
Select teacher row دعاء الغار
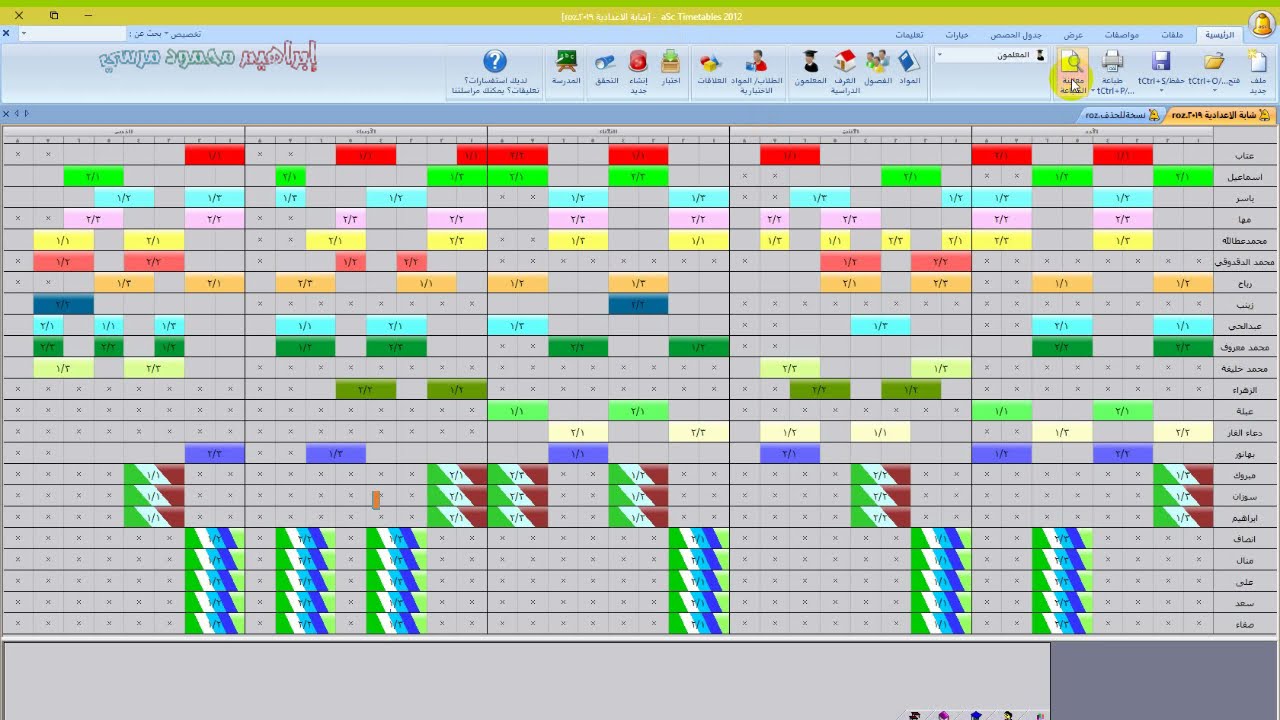(x=1244, y=433)
